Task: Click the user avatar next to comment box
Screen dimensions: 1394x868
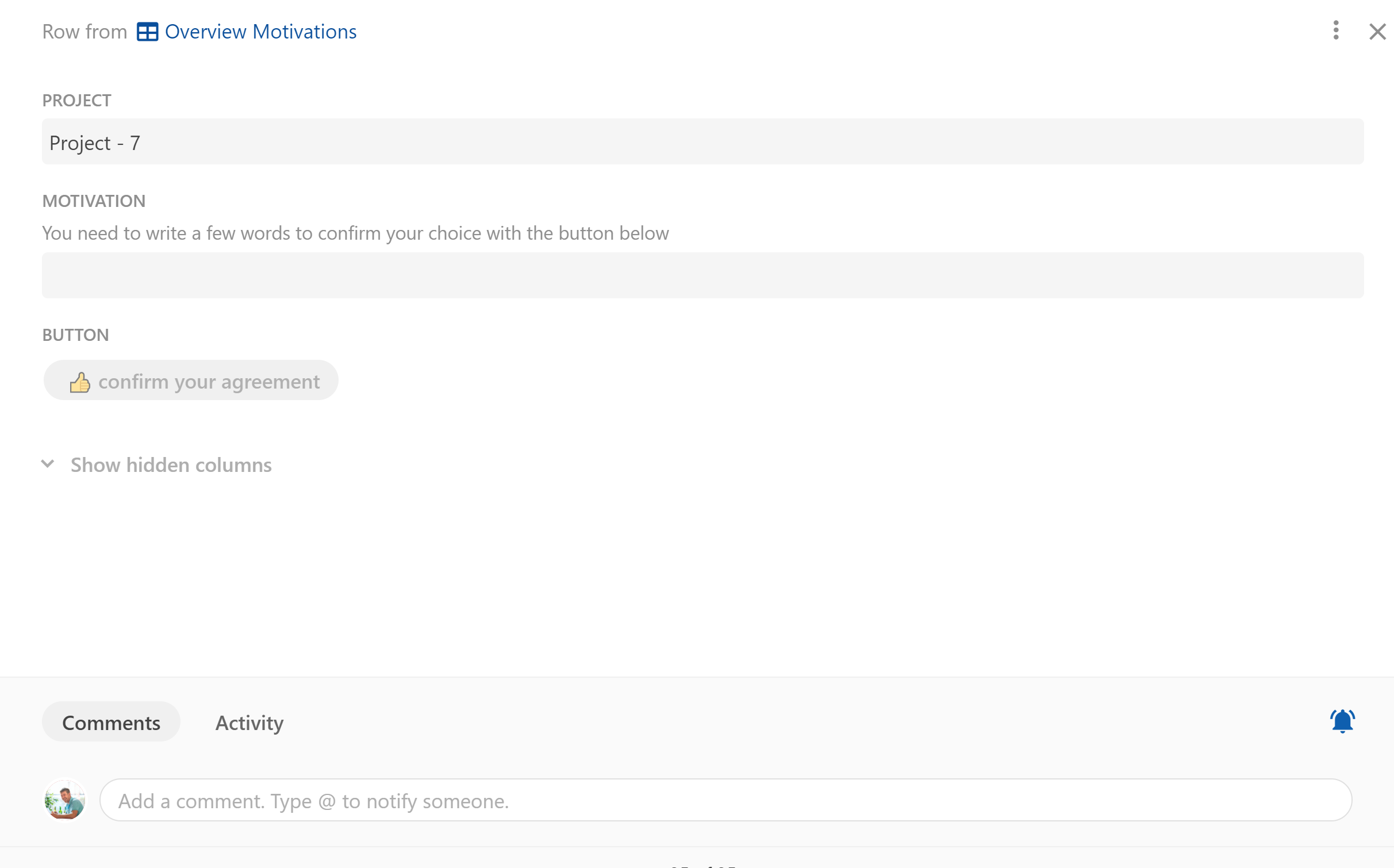Action: pos(65,800)
